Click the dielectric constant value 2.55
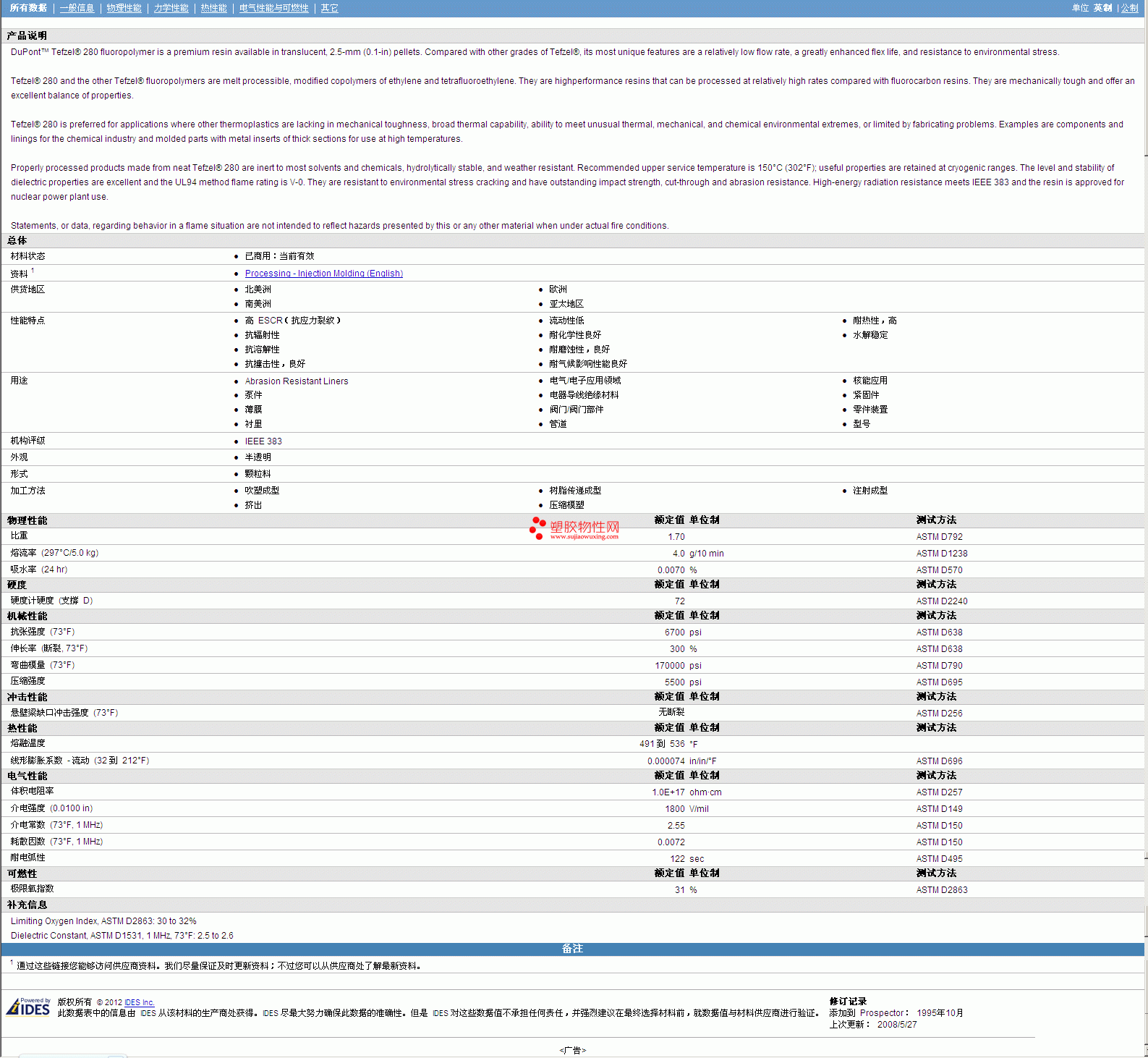 [676, 826]
